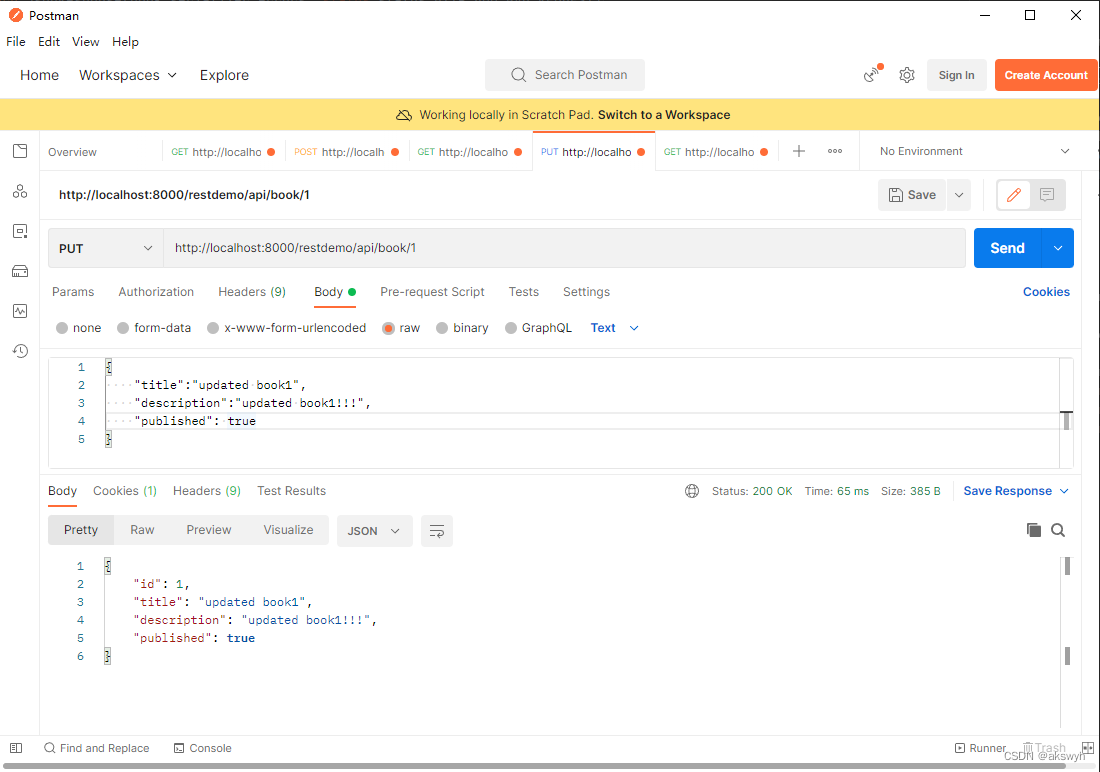Click the response body vertical scrollbar
The height and width of the screenshot is (772, 1100).
tap(1067, 642)
